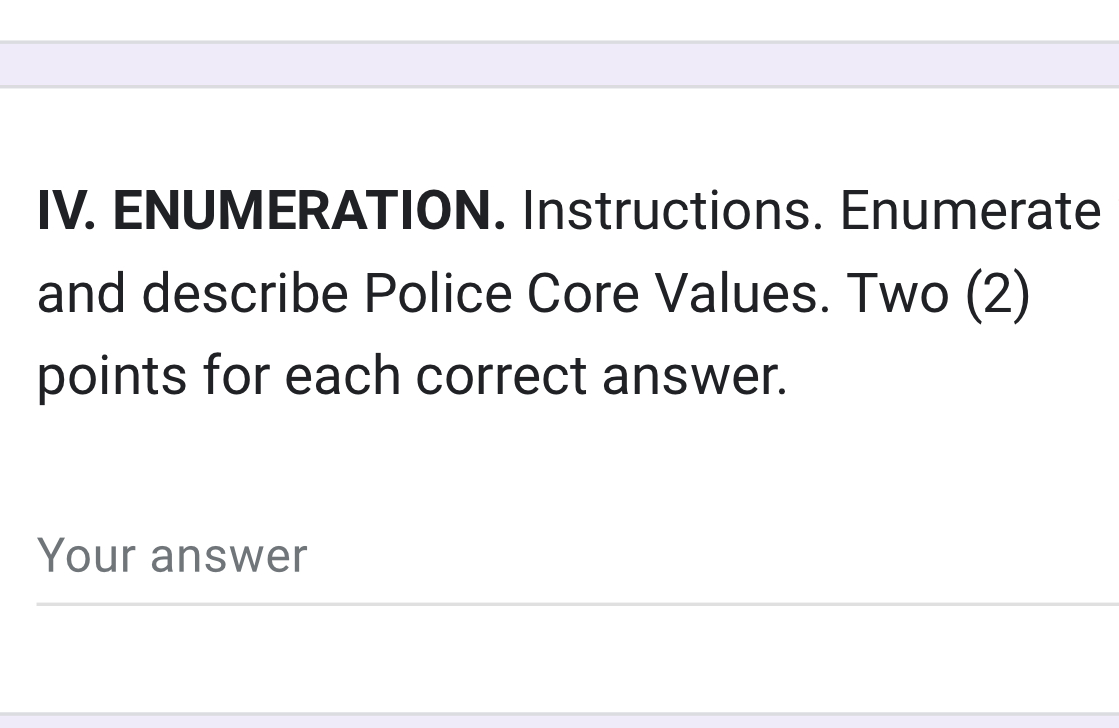Click the grey card strip above the question

[560, 62]
